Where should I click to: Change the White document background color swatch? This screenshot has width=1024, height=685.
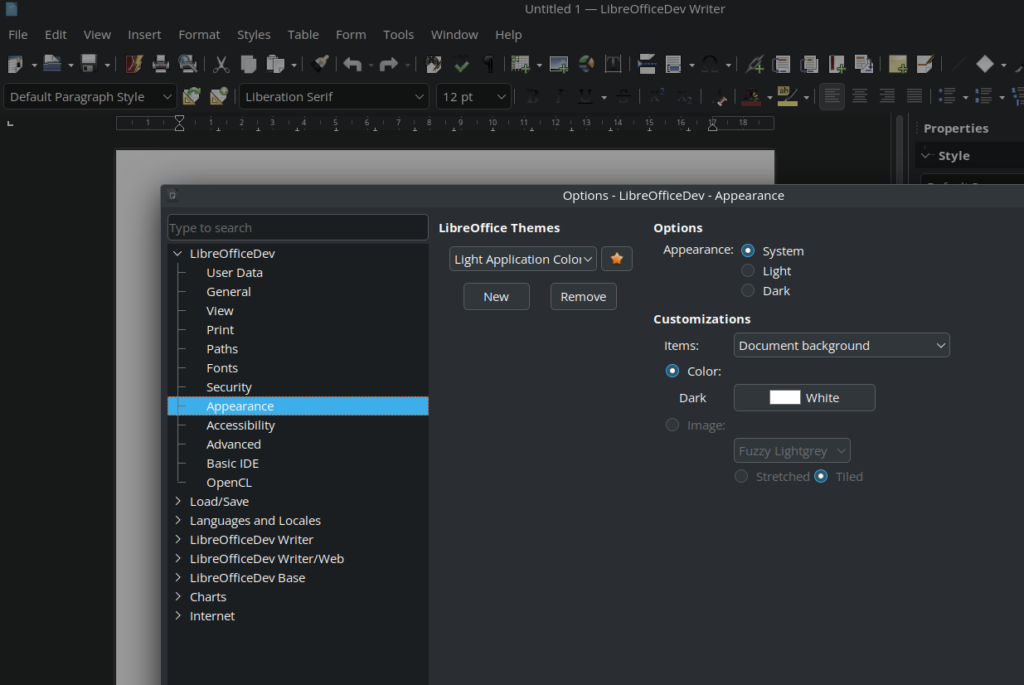point(804,397)
